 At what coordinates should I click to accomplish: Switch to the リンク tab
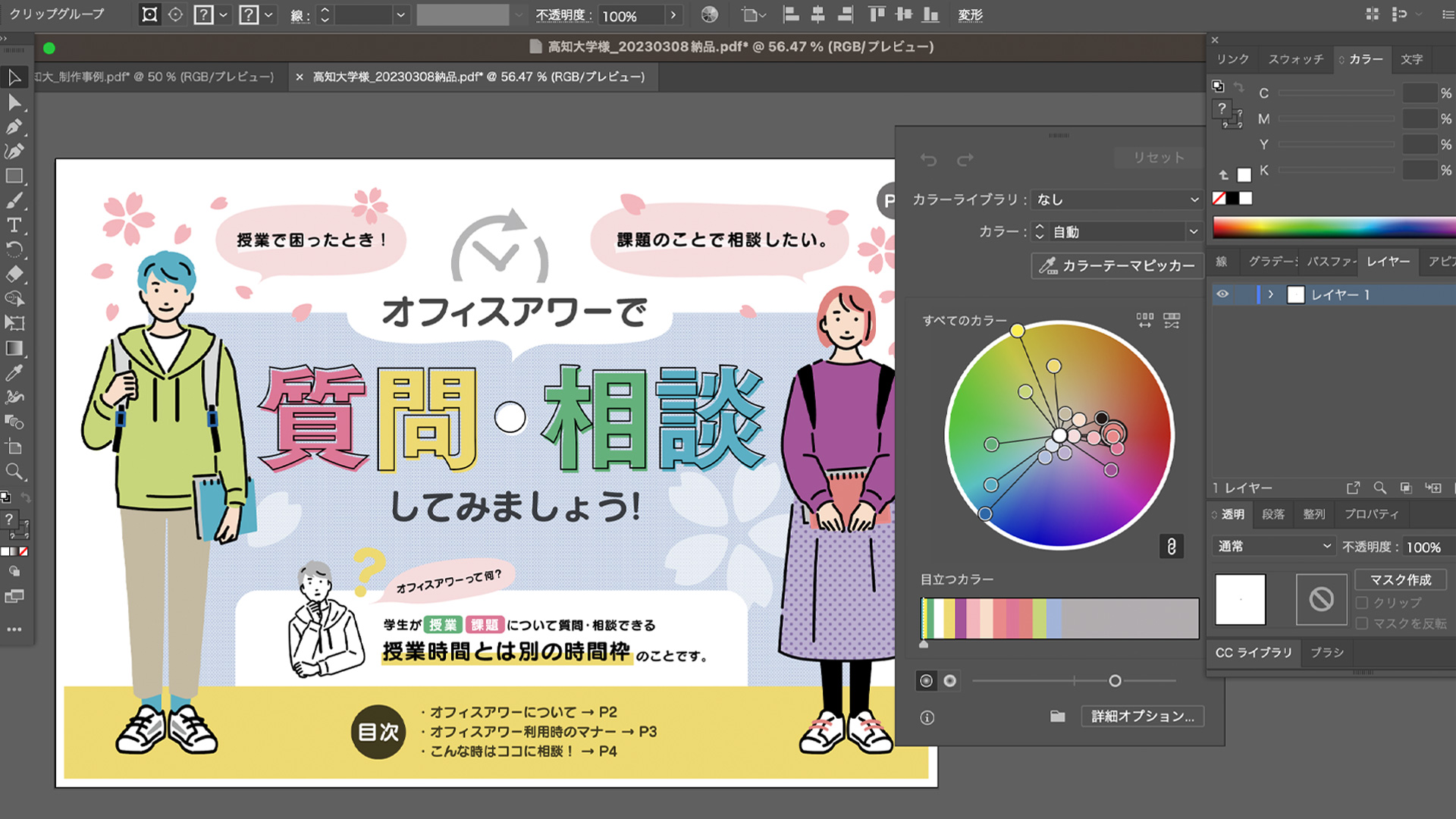(1232, 59)
